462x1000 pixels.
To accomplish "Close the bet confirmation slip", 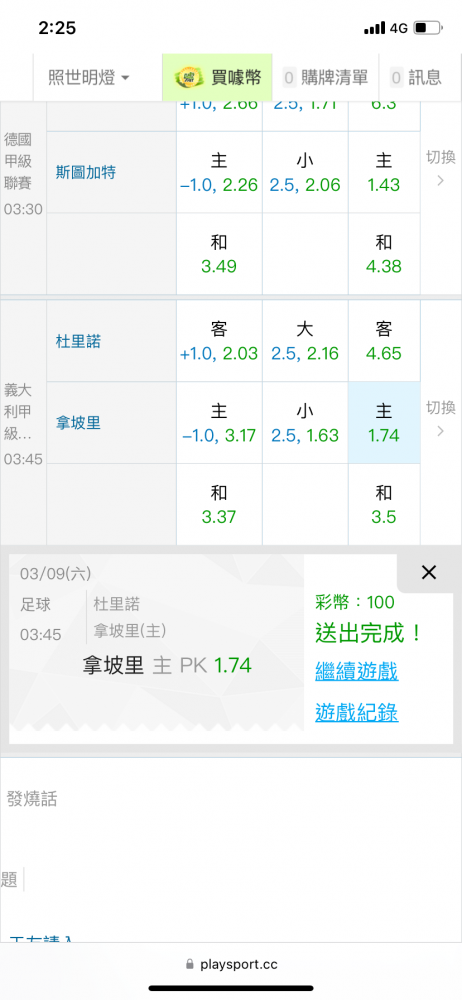I will tap(429, 573).
